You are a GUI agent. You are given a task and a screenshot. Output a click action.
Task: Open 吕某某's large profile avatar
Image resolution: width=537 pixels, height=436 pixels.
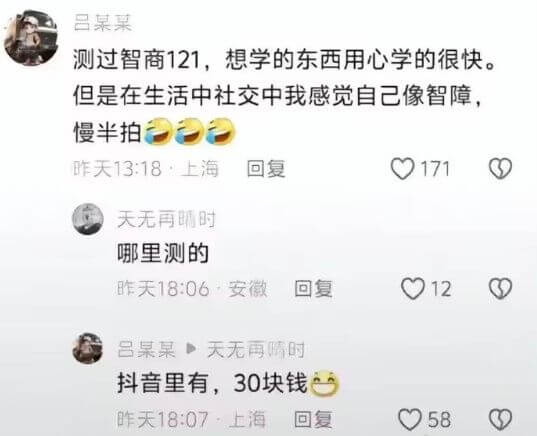click(x=31, y=38)
